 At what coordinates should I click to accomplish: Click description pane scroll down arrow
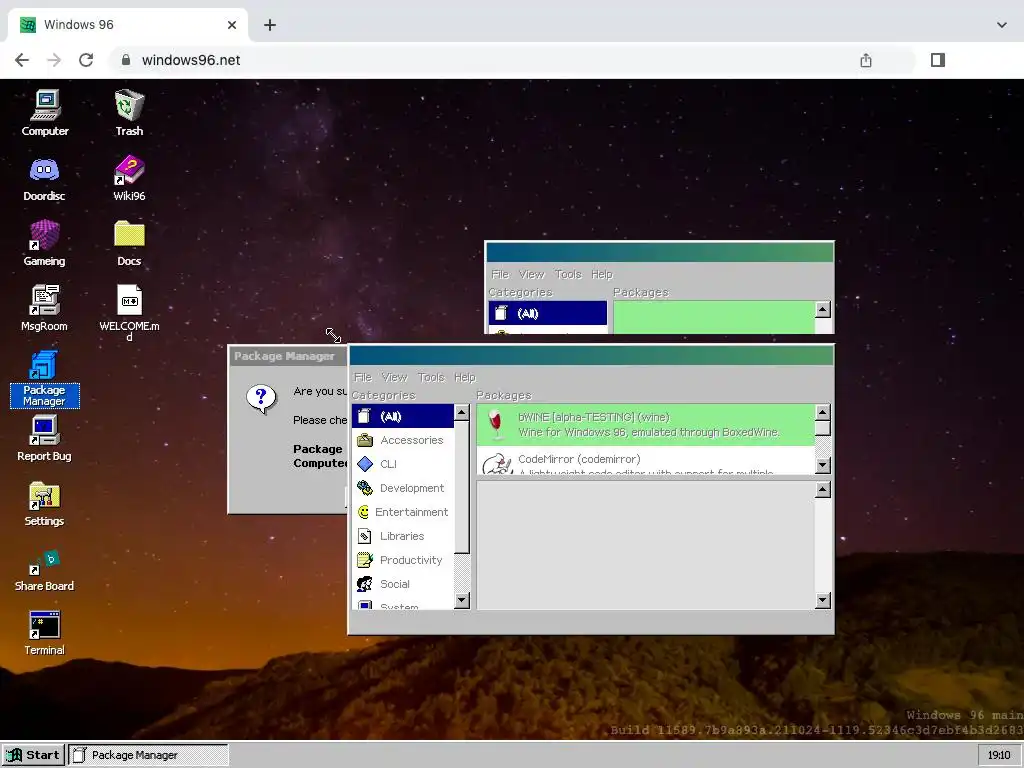click(823, 600)
